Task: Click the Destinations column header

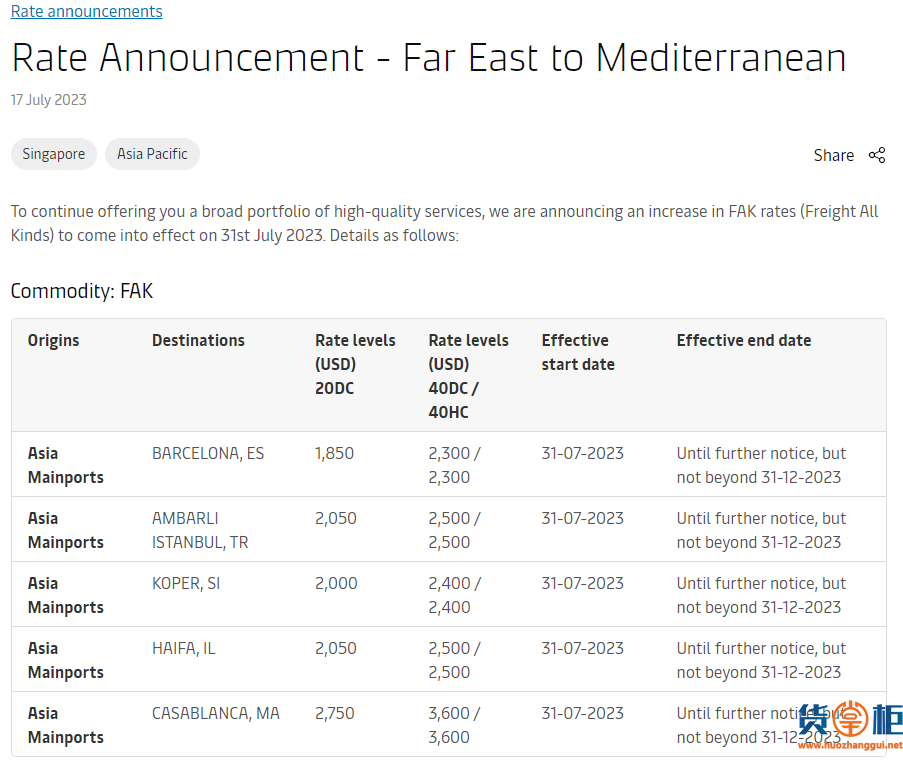Action: 198,340
